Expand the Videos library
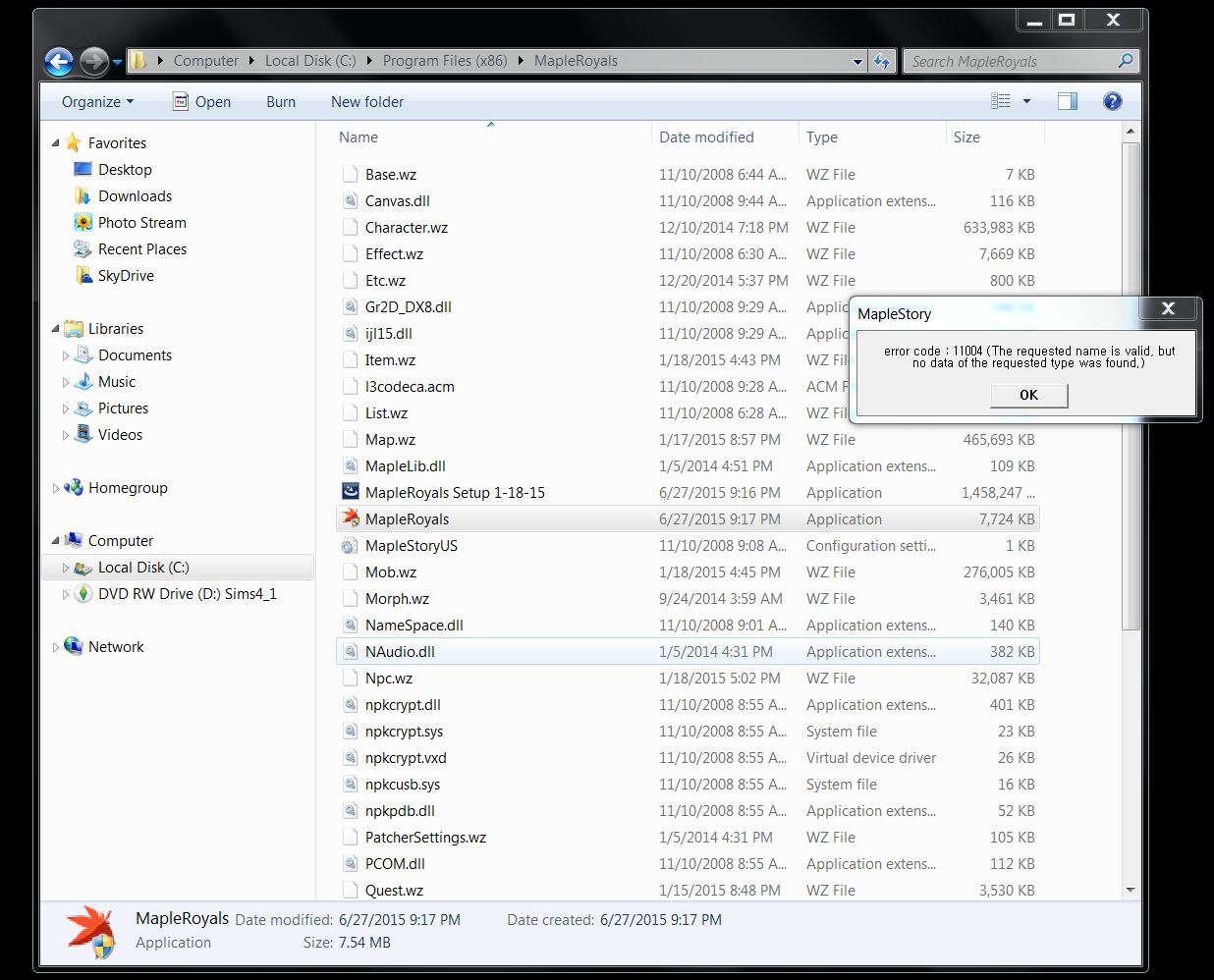The image size is (1214, 980). [66, 435]
